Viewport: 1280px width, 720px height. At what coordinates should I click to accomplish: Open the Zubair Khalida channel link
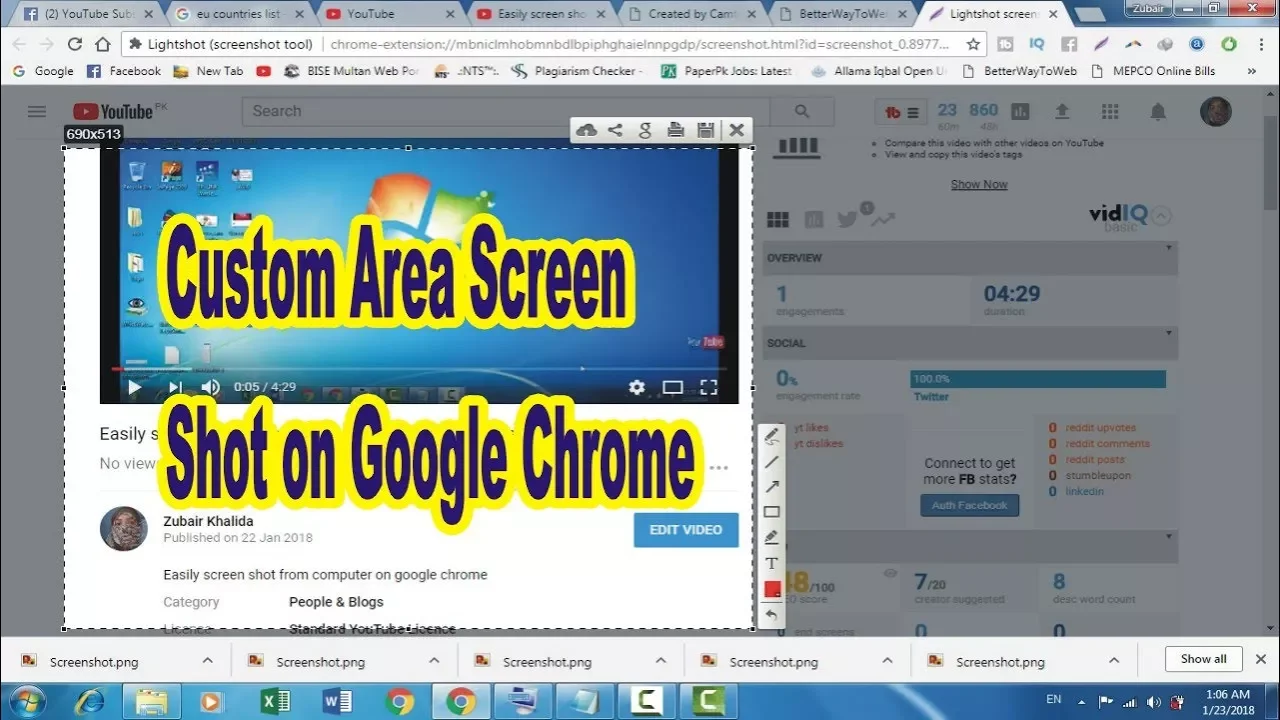[x=208, y=521]
